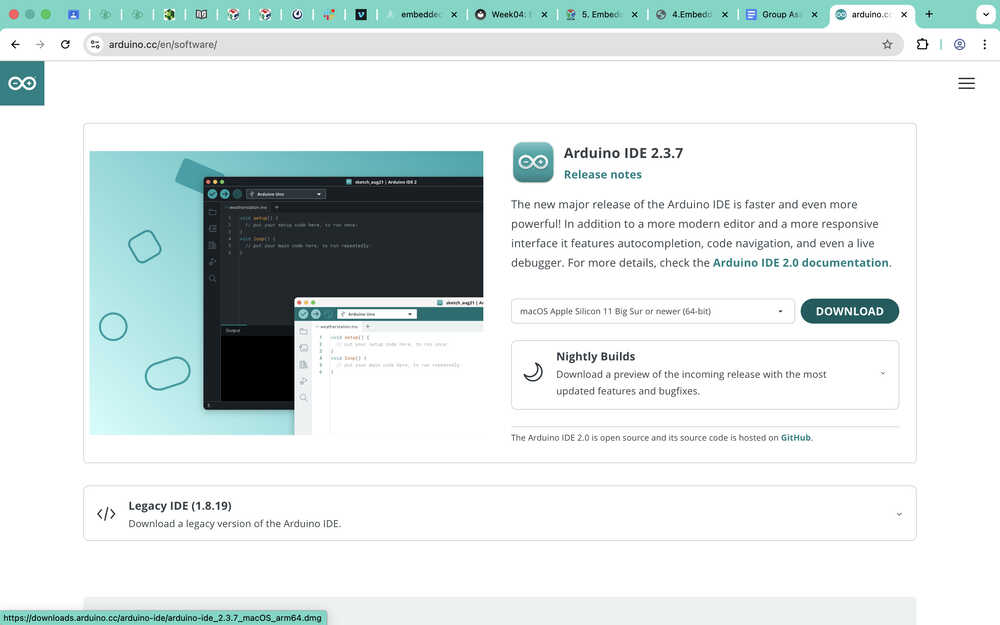Image resolution: width=1000 pixels, height=625 pixels.
Task: Open Chrome's three-dot menu
Action: coord(986,44)
